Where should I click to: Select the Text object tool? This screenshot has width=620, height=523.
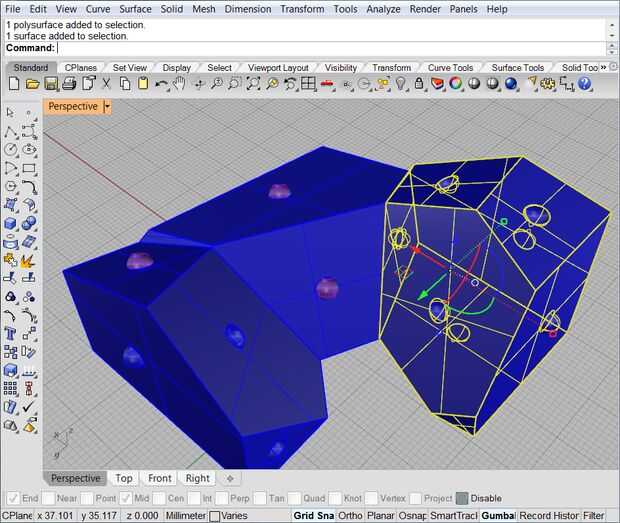click(11, 332)
